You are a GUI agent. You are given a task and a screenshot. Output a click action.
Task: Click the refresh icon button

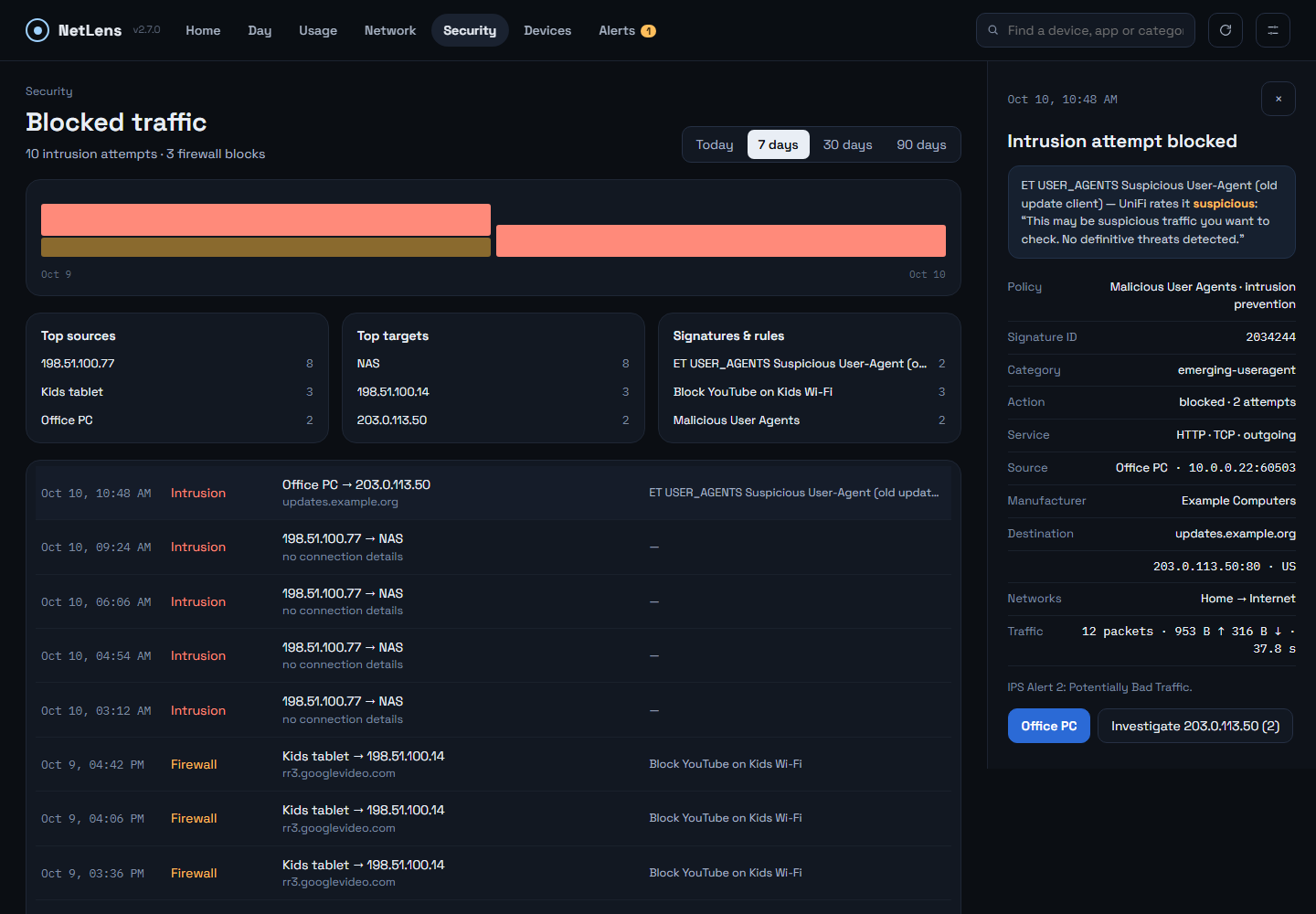1226,30
